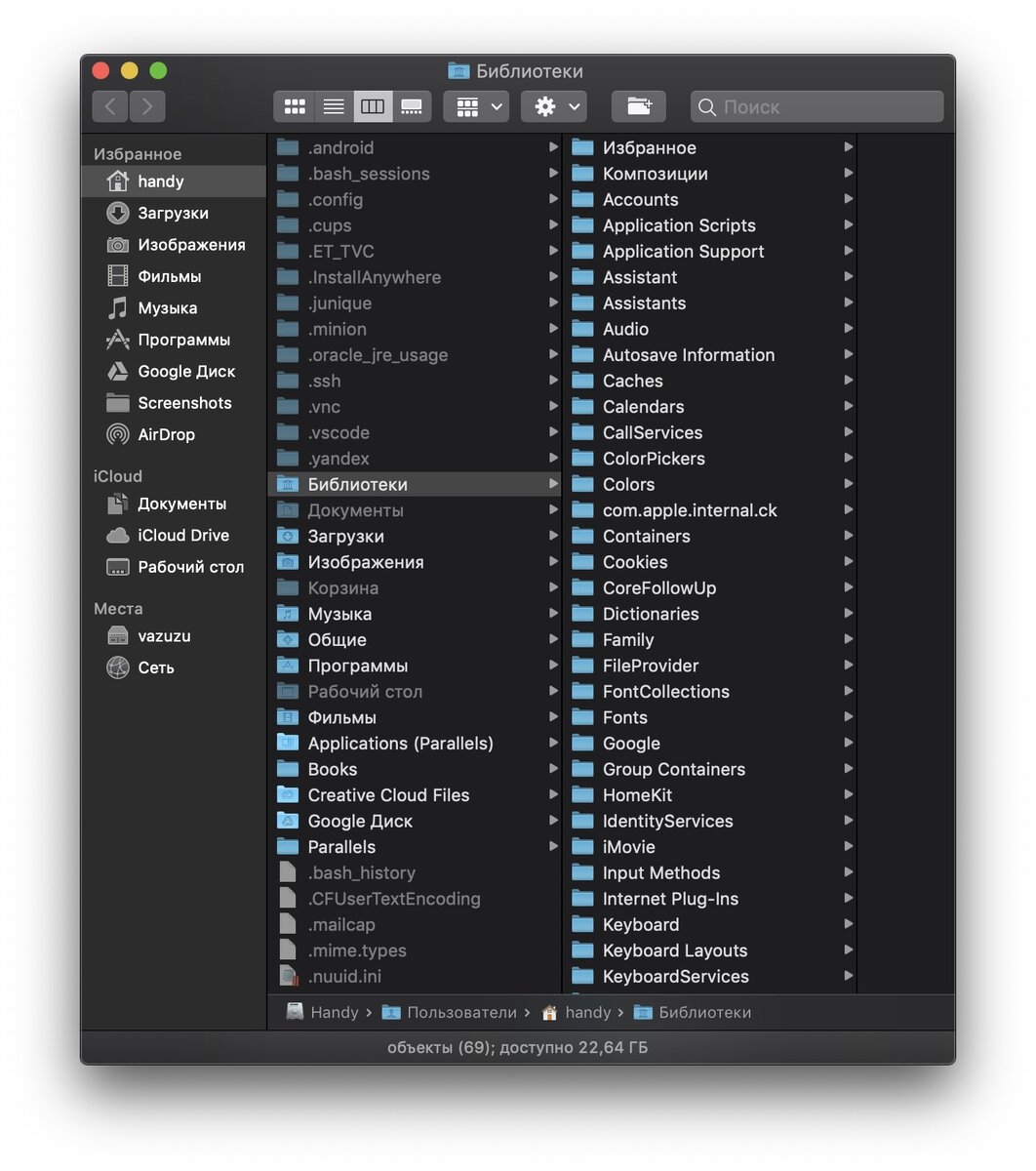The width and height of the screenshot is (1036, 1171).
Task: Select the Библиотеки folder in the middle column
Action: click(415, 484)
